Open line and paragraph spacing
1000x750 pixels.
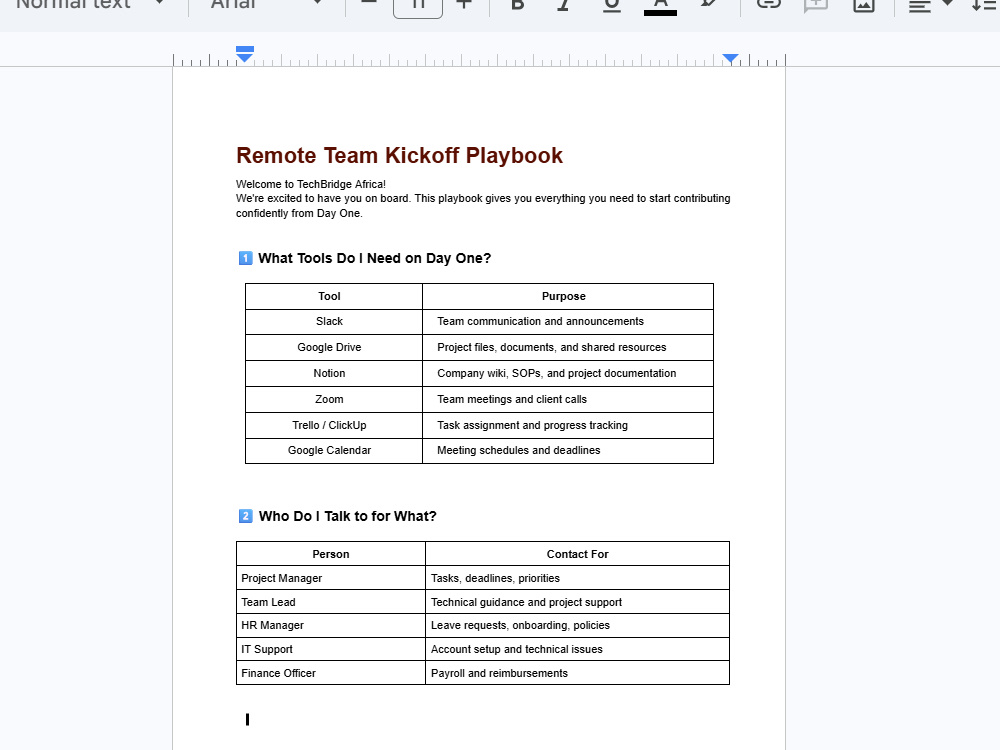983,5
